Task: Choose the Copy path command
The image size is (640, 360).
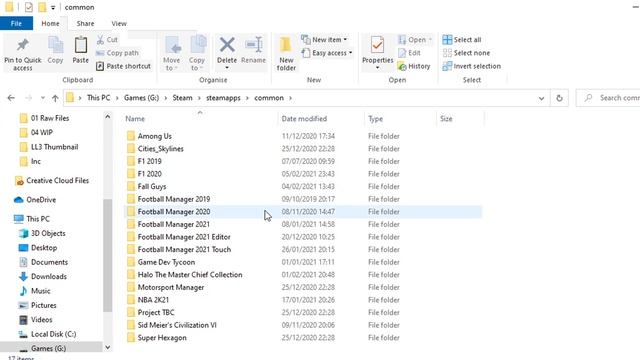Action: point(118,53)
